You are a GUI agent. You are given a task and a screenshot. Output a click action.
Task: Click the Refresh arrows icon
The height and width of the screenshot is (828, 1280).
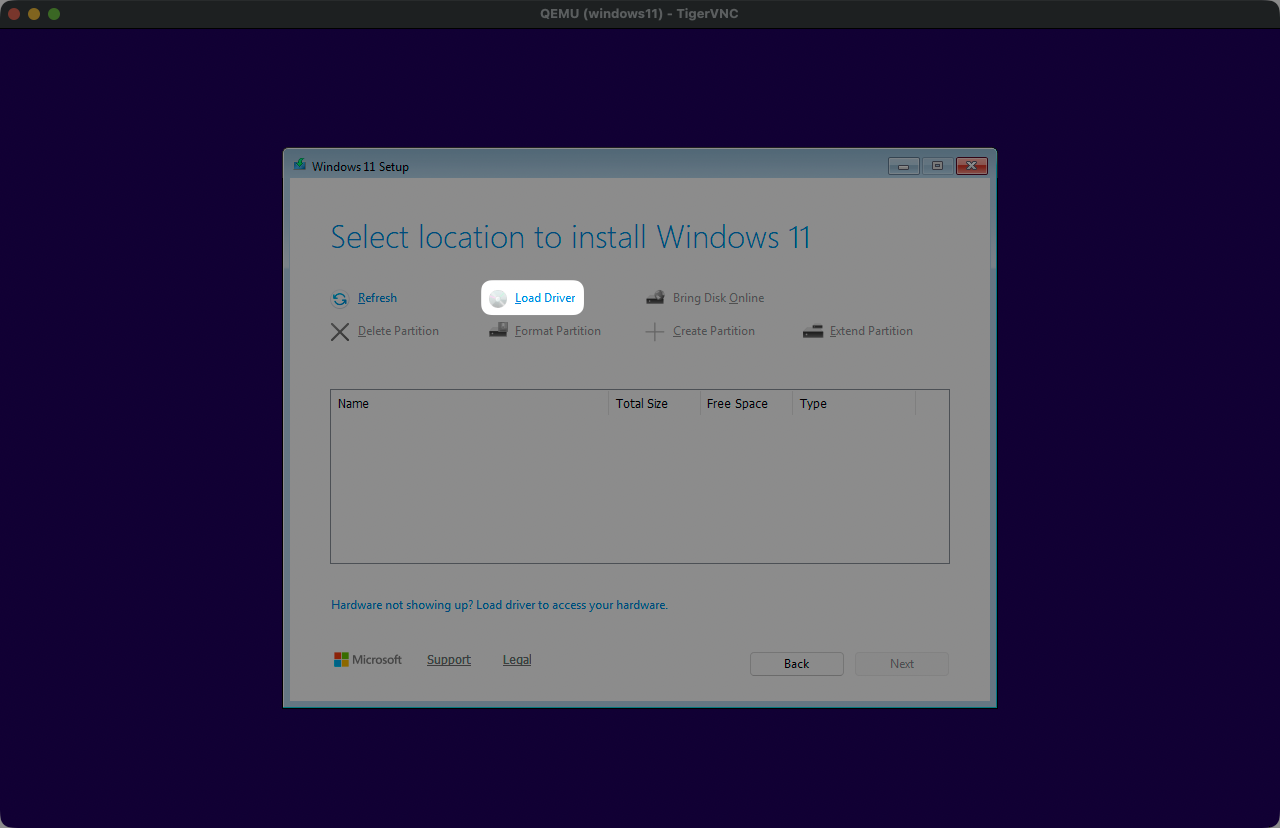340,299
